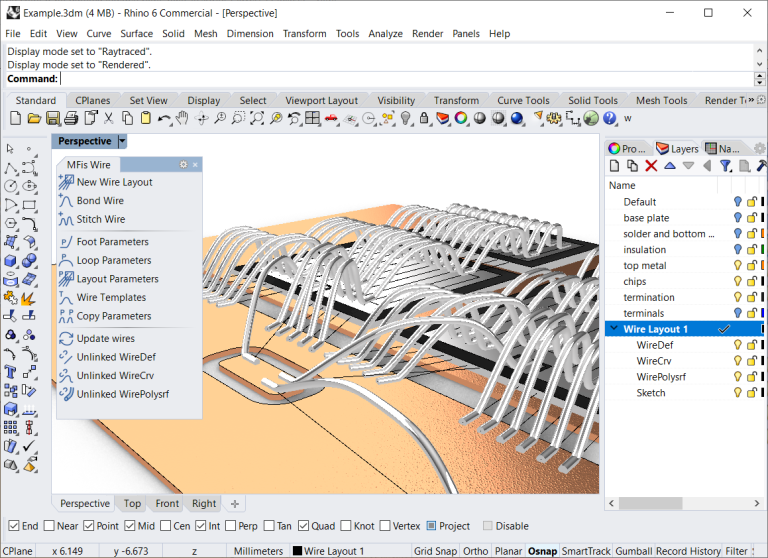Click the Four Viewports layout icon

312,118
